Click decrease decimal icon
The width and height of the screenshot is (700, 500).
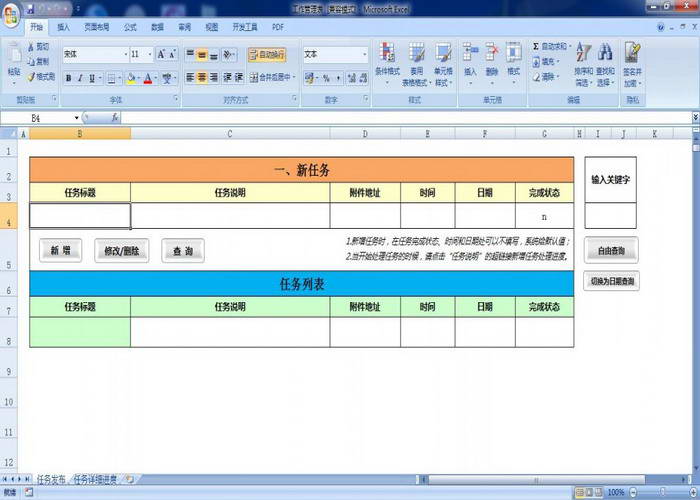tap(363, 79)
